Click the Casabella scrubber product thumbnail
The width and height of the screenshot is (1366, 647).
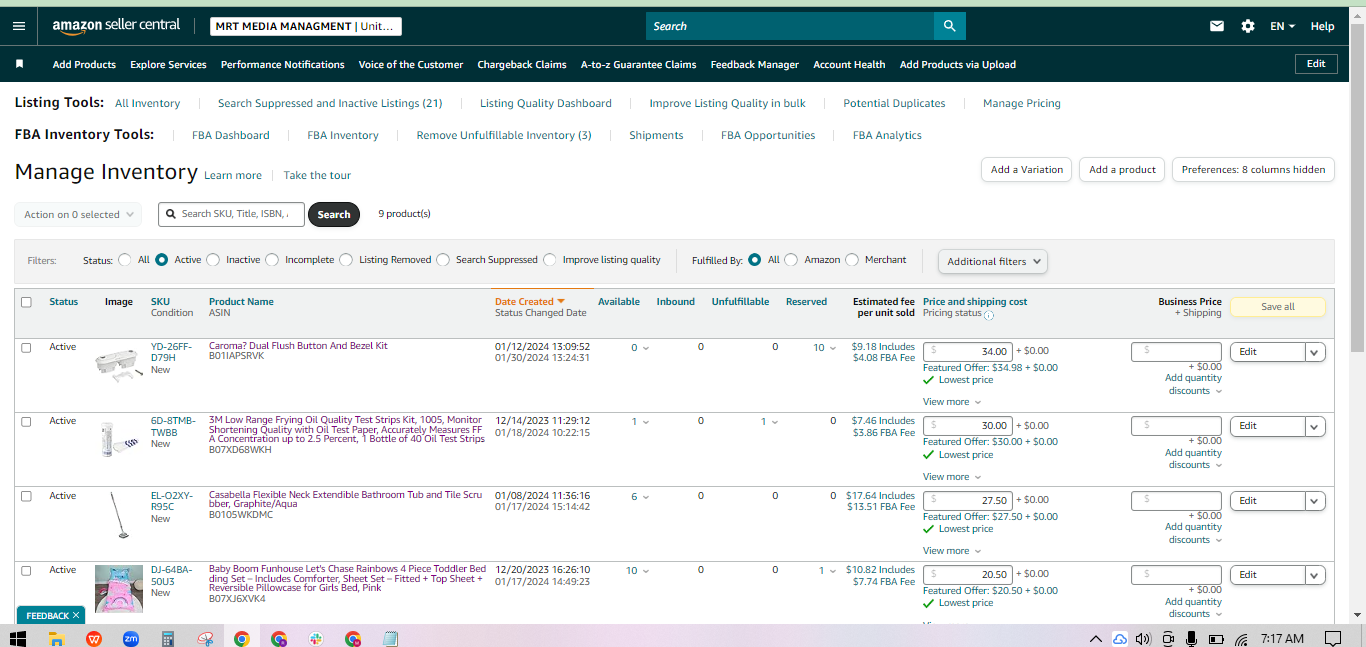(119, 515)
